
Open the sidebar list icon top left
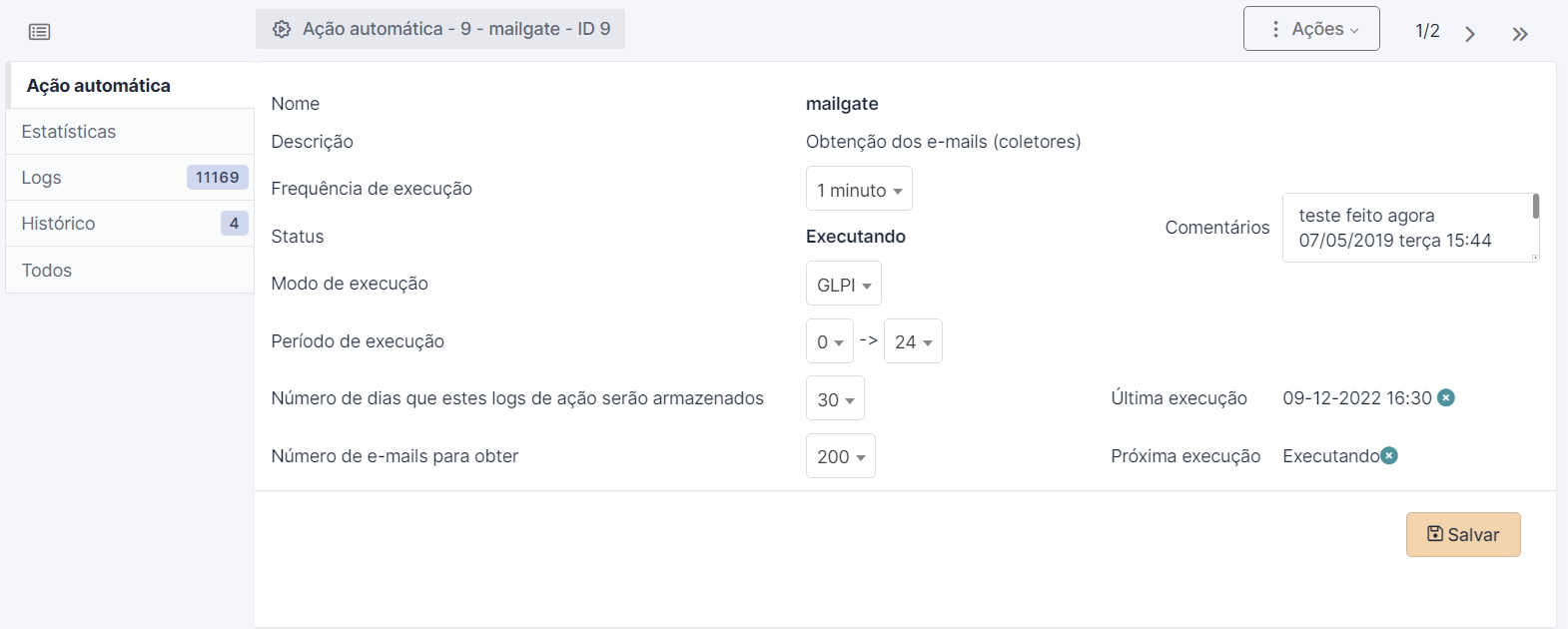[38, 31]
